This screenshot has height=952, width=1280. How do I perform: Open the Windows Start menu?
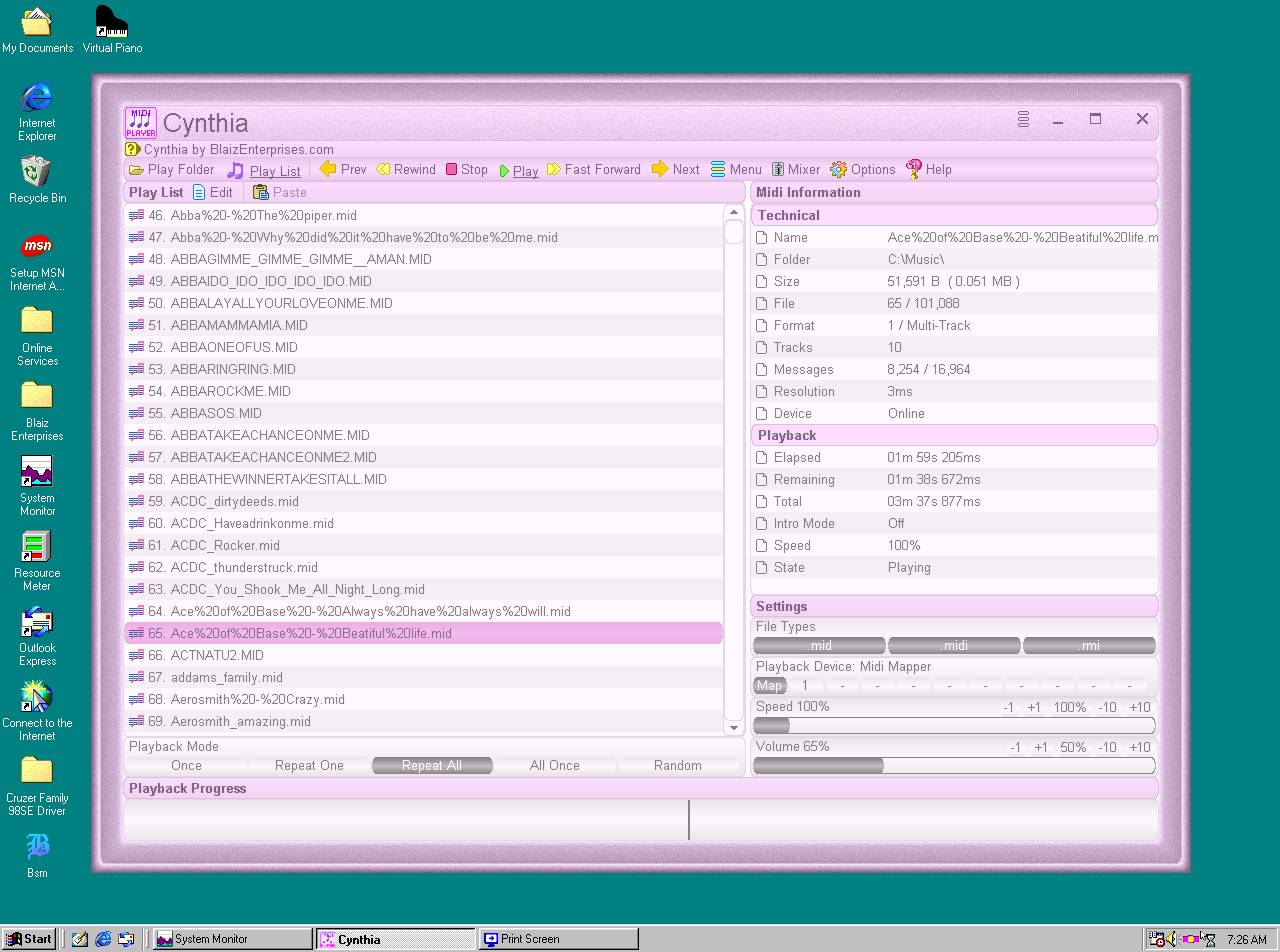click(29, 939)
